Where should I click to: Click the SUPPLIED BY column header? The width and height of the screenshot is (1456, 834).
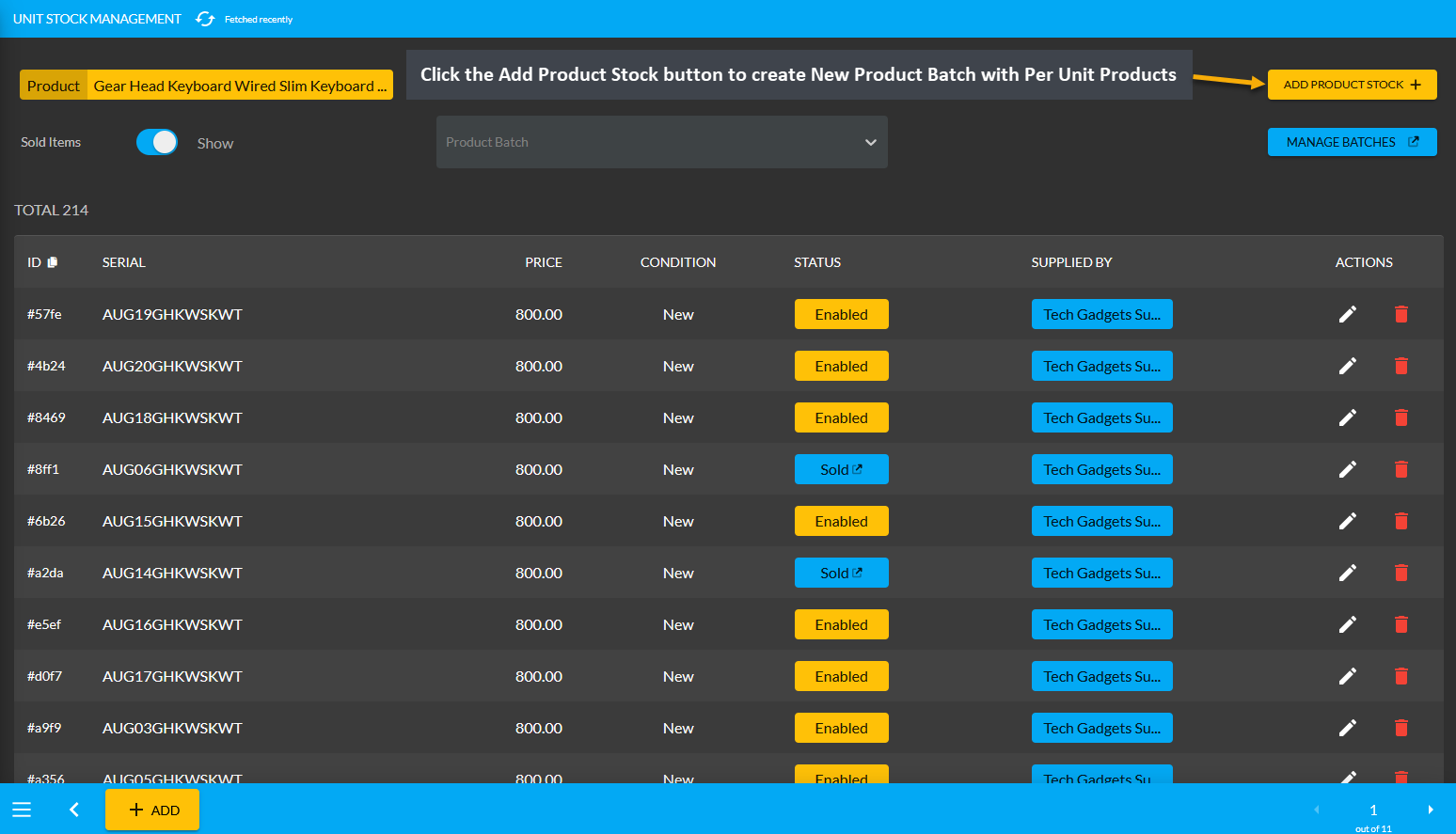[x=1071, y=262]
